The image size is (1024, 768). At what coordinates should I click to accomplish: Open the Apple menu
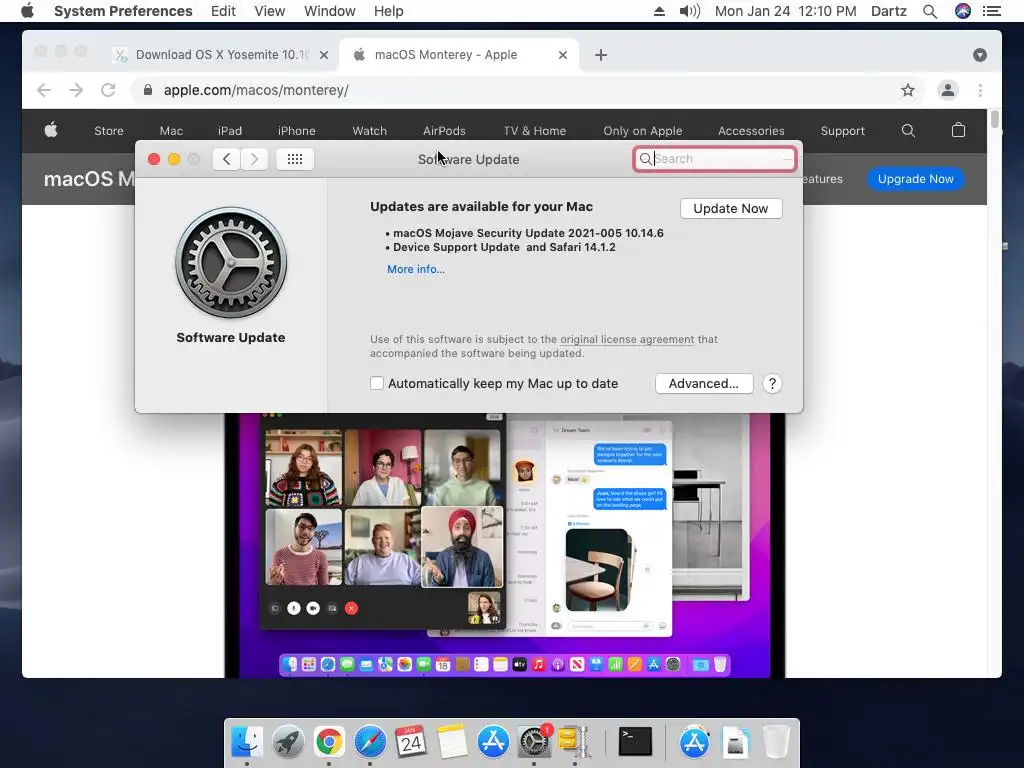tap(27, 11)
